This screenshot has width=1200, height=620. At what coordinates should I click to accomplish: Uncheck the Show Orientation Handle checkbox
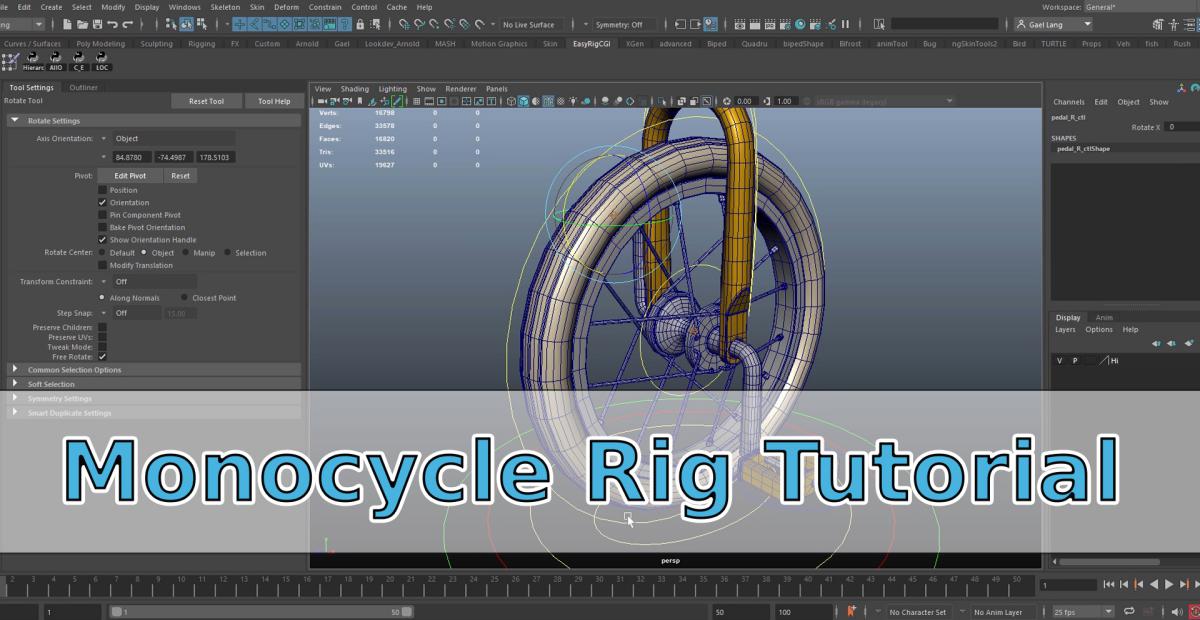[102, 240]
